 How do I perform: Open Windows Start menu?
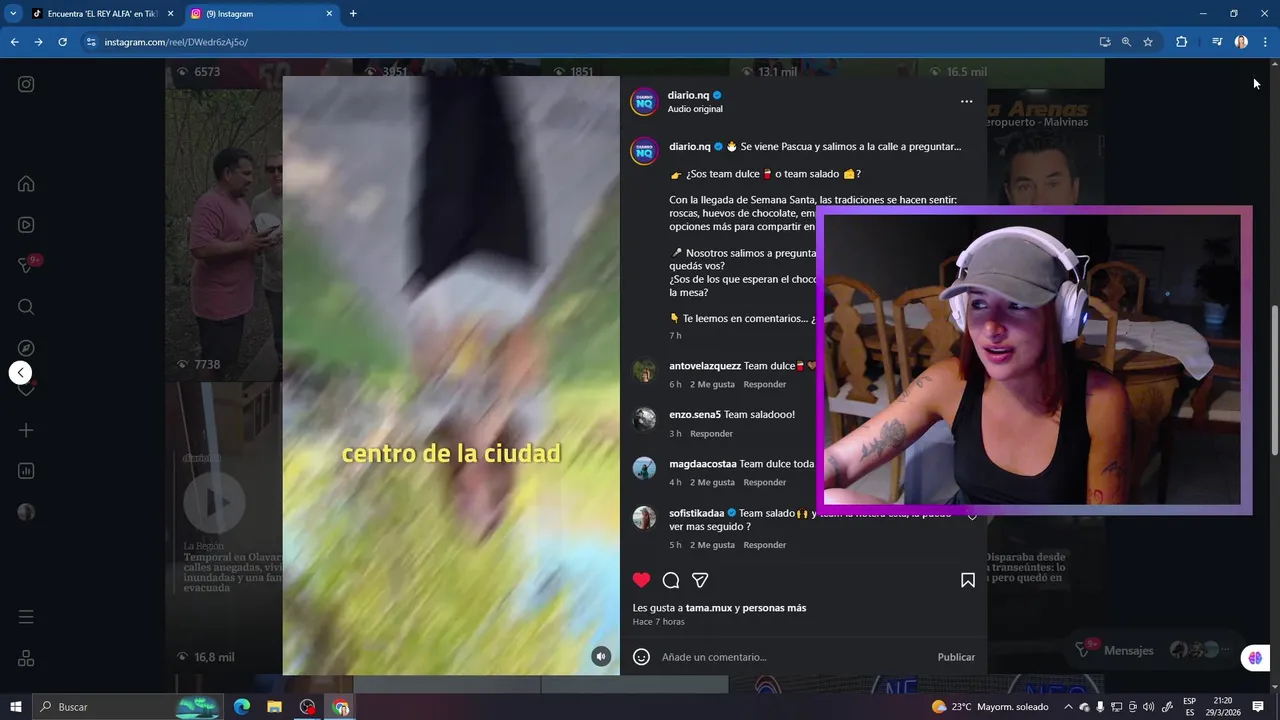pos(16,707)
